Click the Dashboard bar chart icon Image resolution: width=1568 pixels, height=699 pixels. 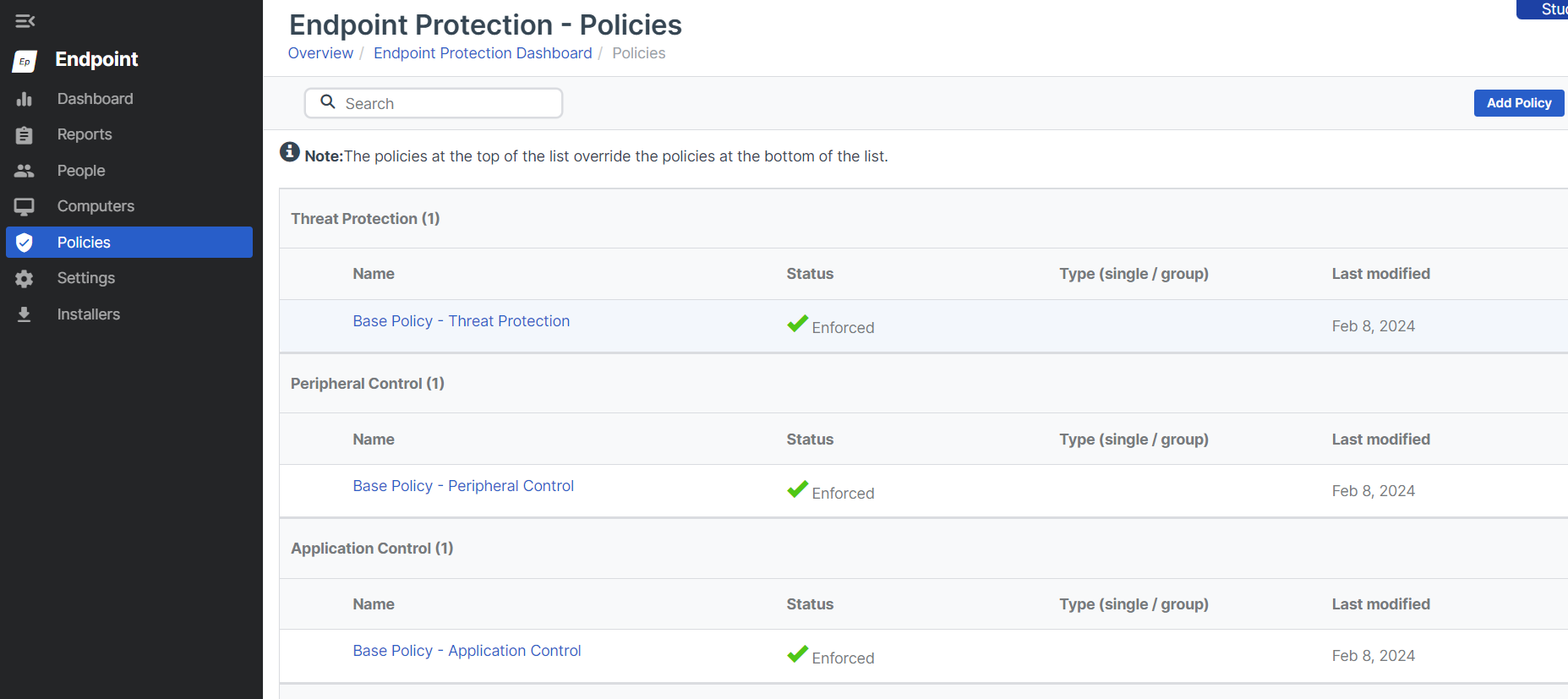[x=25, y=100]
